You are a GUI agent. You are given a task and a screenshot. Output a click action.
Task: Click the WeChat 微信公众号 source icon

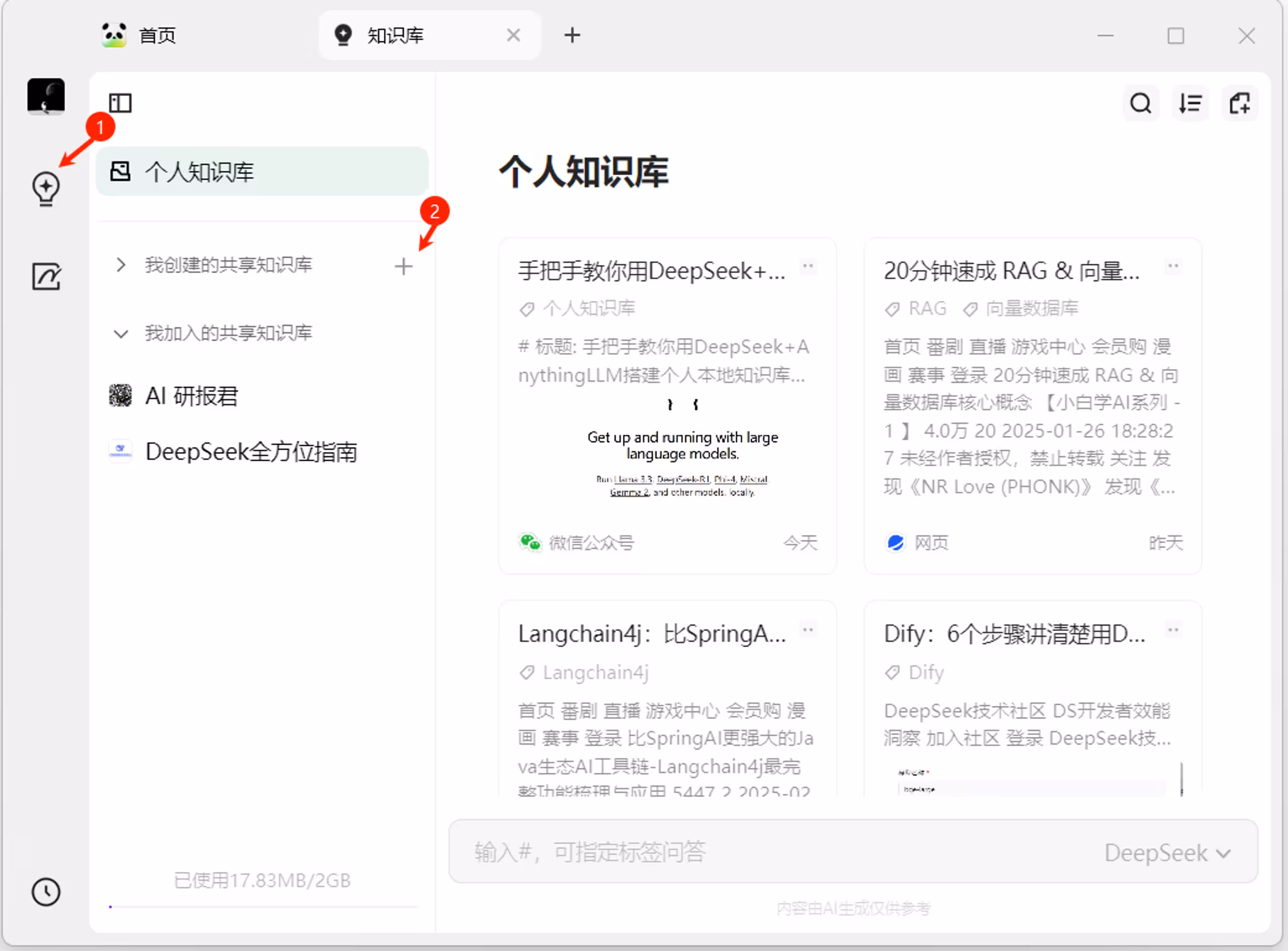click(530, 542)
